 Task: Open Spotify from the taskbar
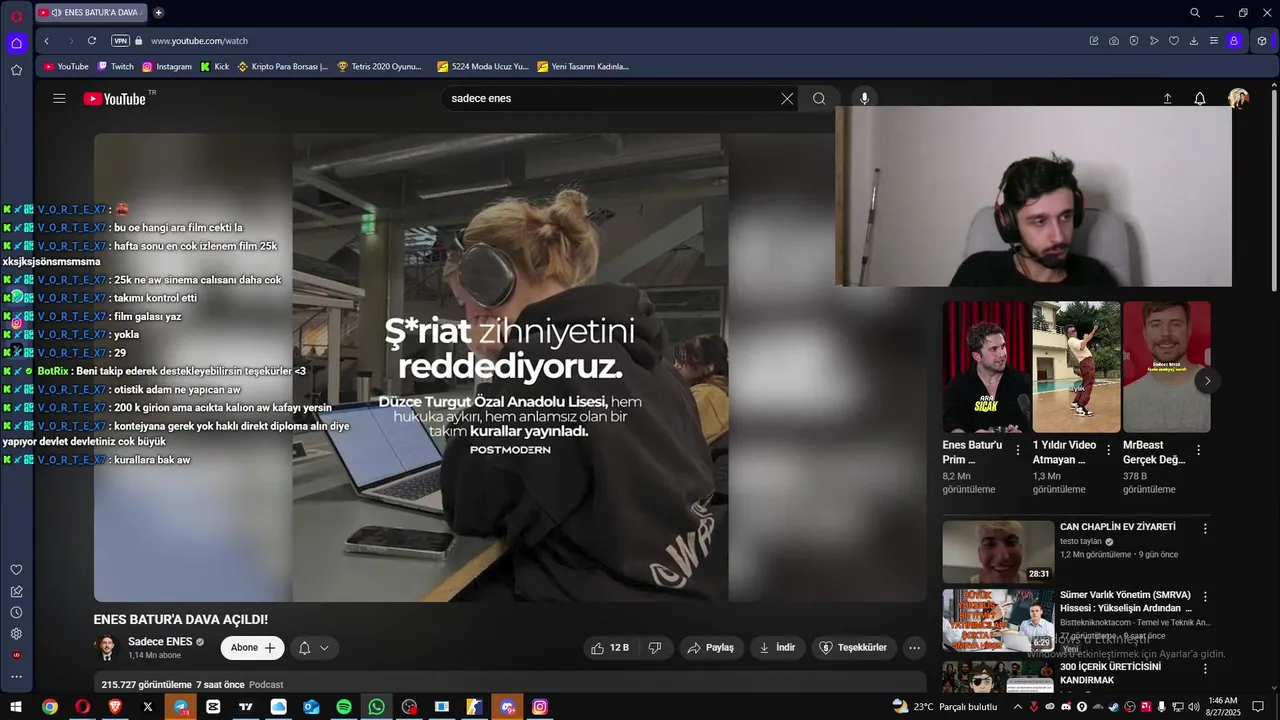(343, 707)
